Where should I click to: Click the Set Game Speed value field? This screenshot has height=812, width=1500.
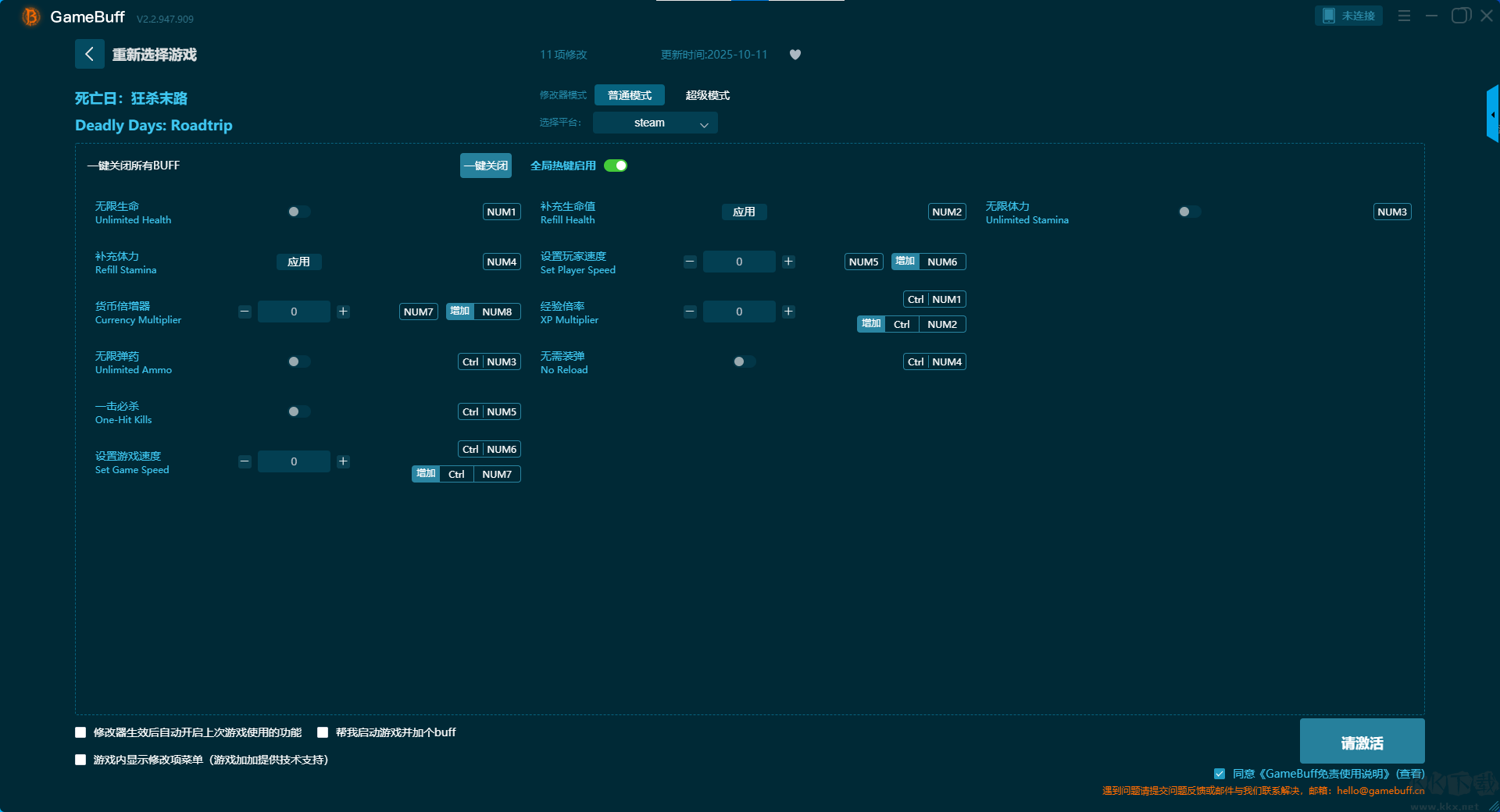tap(294, 461)
